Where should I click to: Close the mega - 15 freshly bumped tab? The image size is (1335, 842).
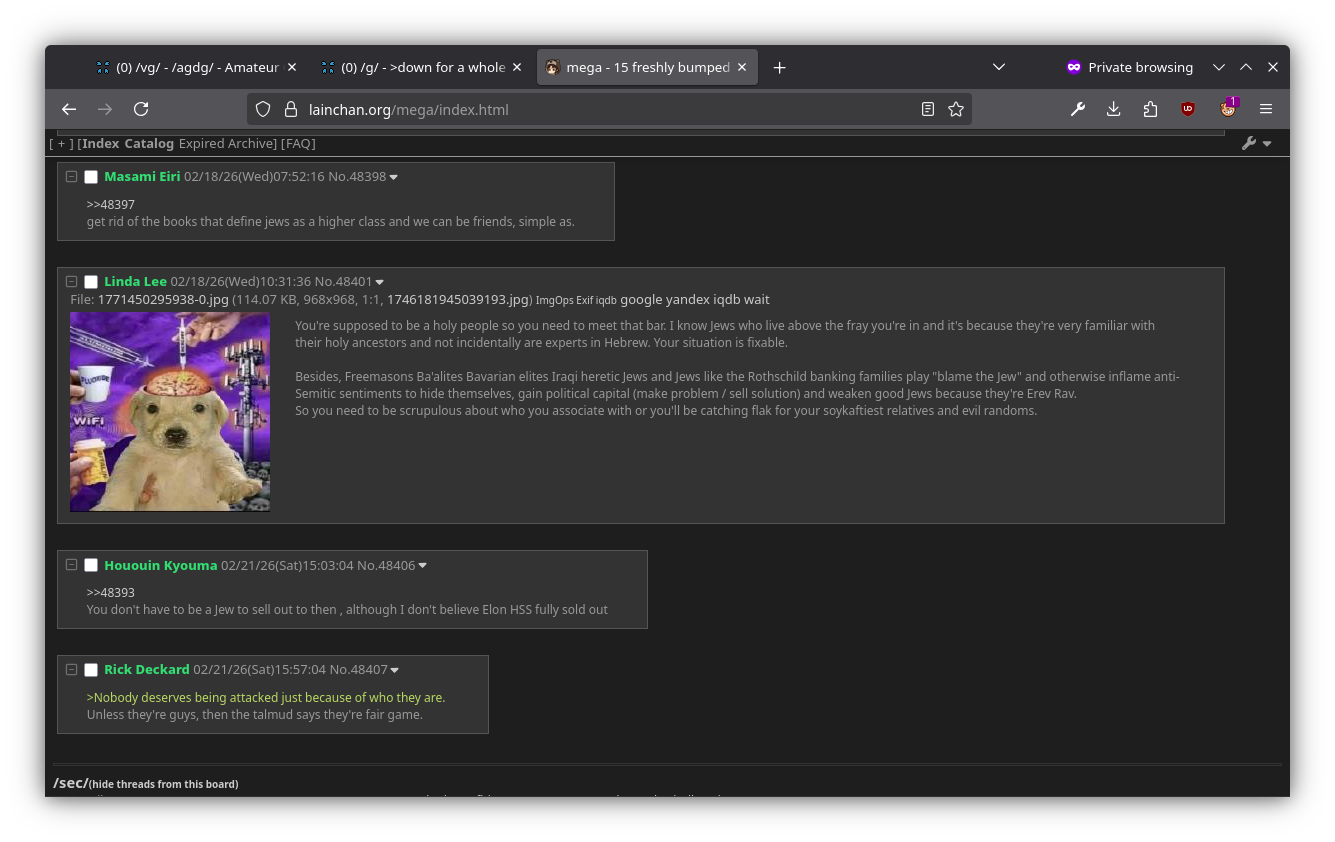[x=742, y=67]
